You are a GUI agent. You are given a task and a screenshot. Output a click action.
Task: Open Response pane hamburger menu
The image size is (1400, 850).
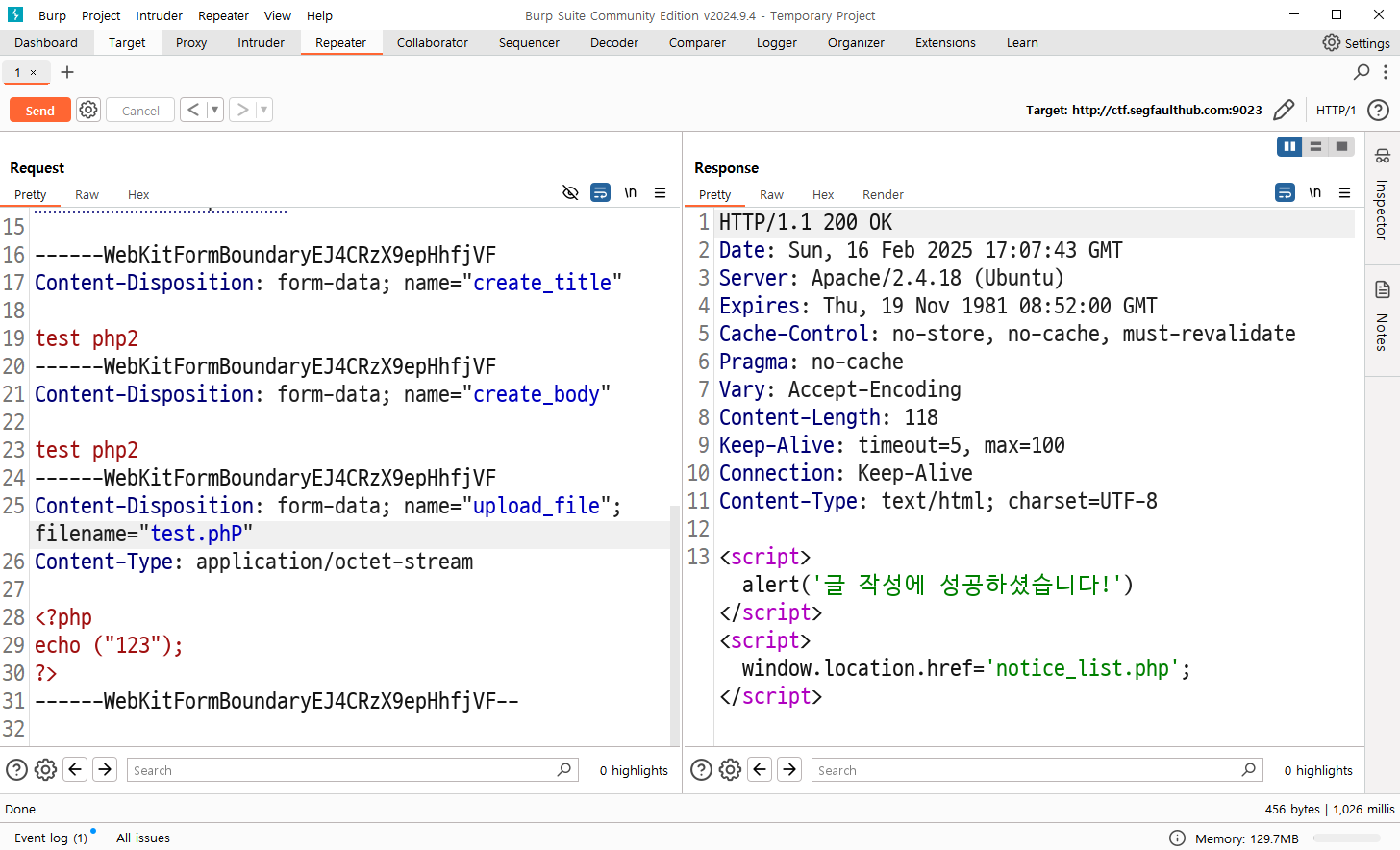click(x=1344, y=192)
